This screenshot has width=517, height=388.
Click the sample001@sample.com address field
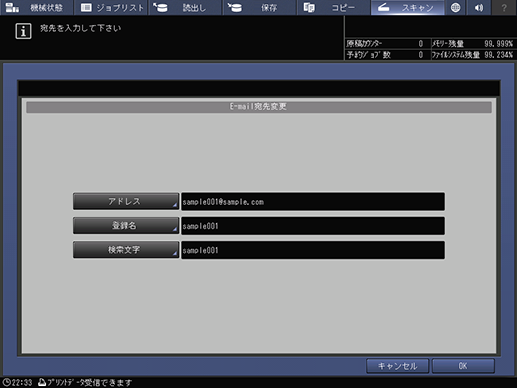pyautogui.click(x=313, y=201)
